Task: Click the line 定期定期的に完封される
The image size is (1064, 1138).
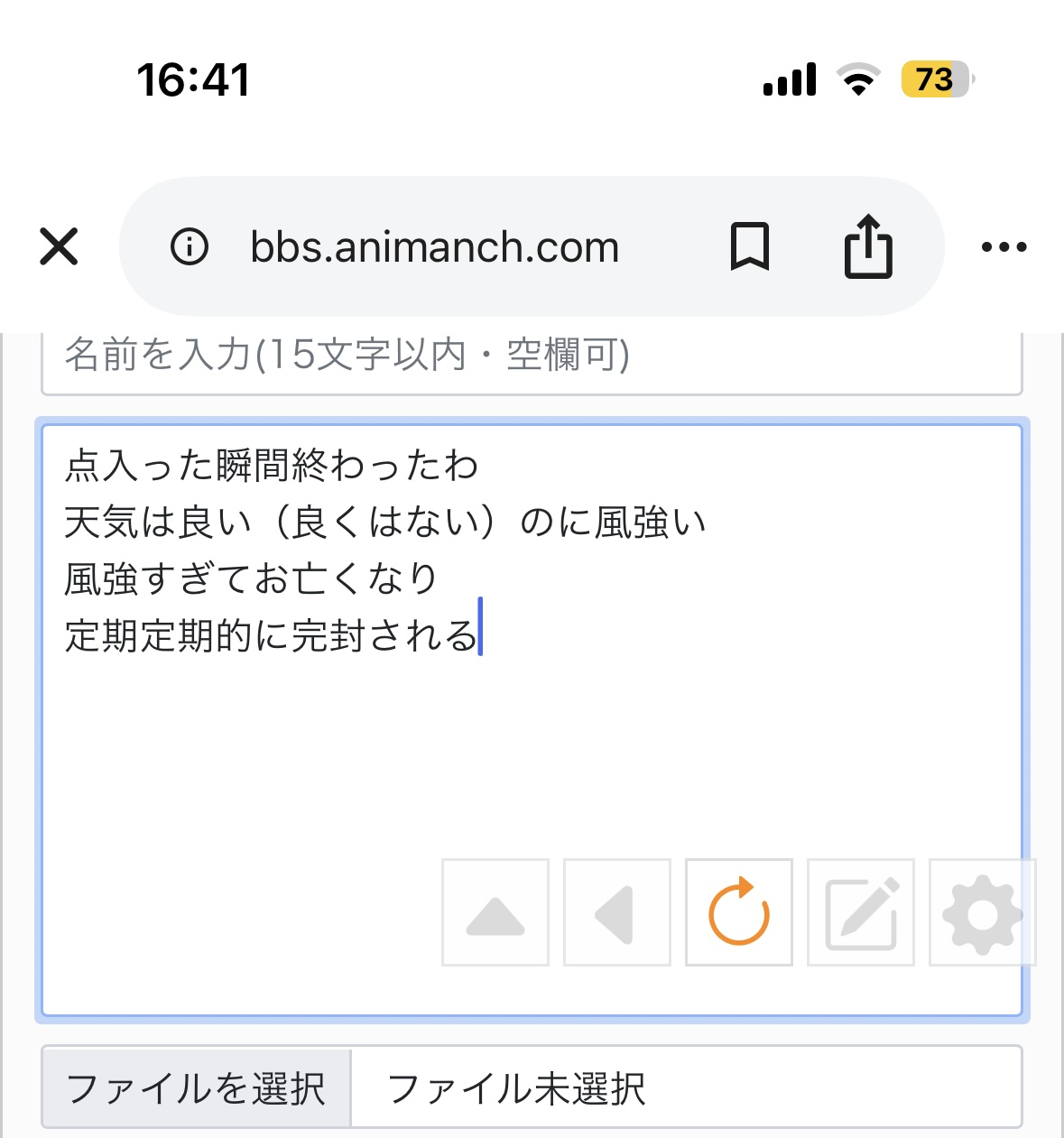Action: point(271,635)
